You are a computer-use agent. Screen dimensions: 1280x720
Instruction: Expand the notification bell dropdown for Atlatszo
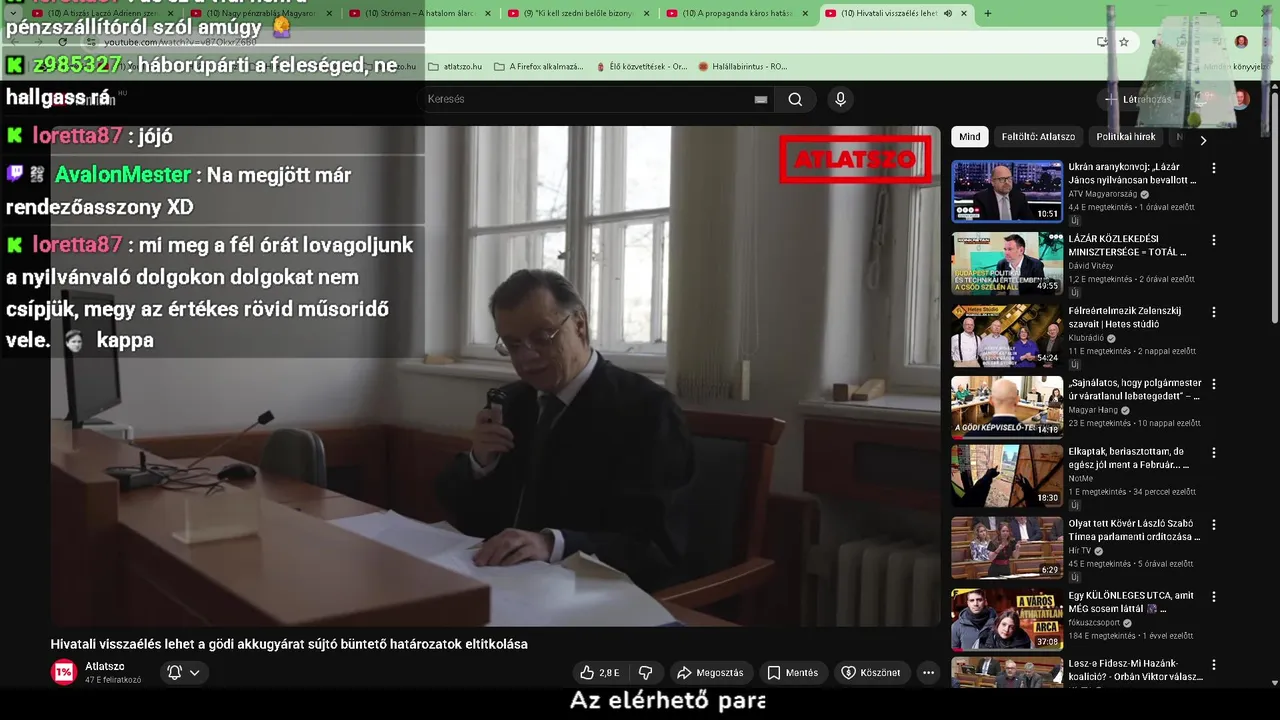point(184,673)
